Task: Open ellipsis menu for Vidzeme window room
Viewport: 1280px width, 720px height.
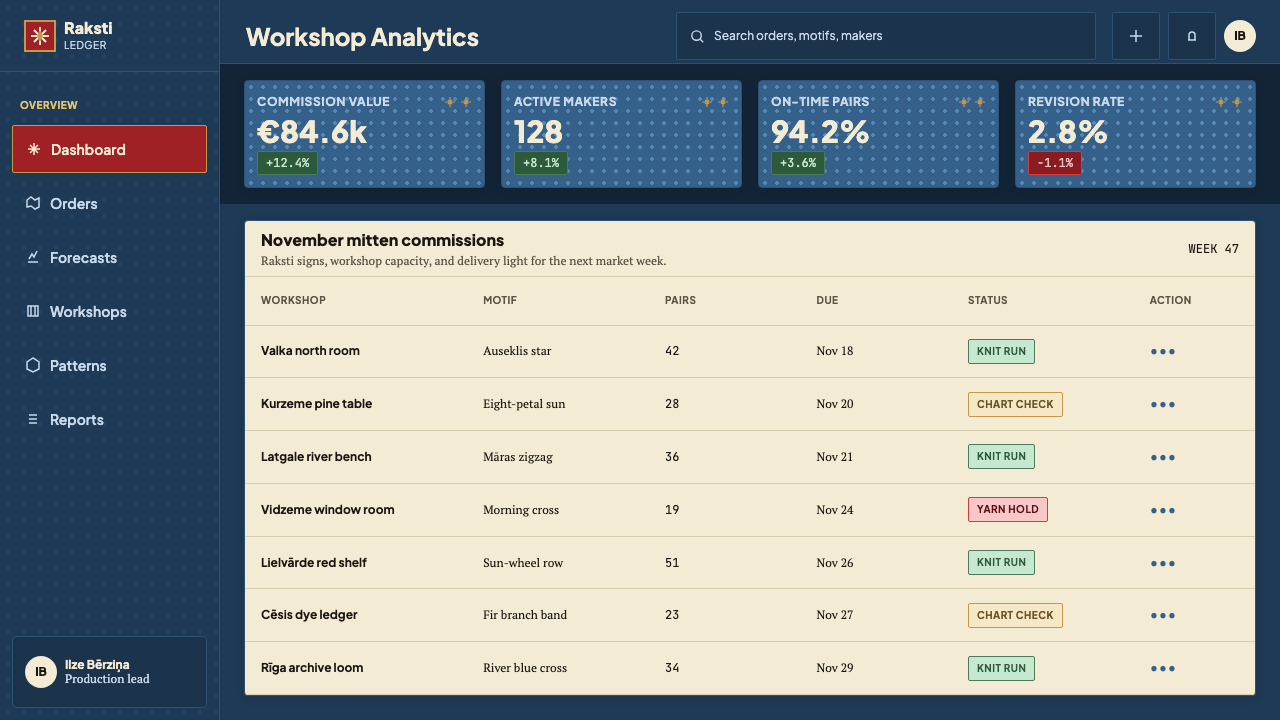Action: [x=1163, y=510]
